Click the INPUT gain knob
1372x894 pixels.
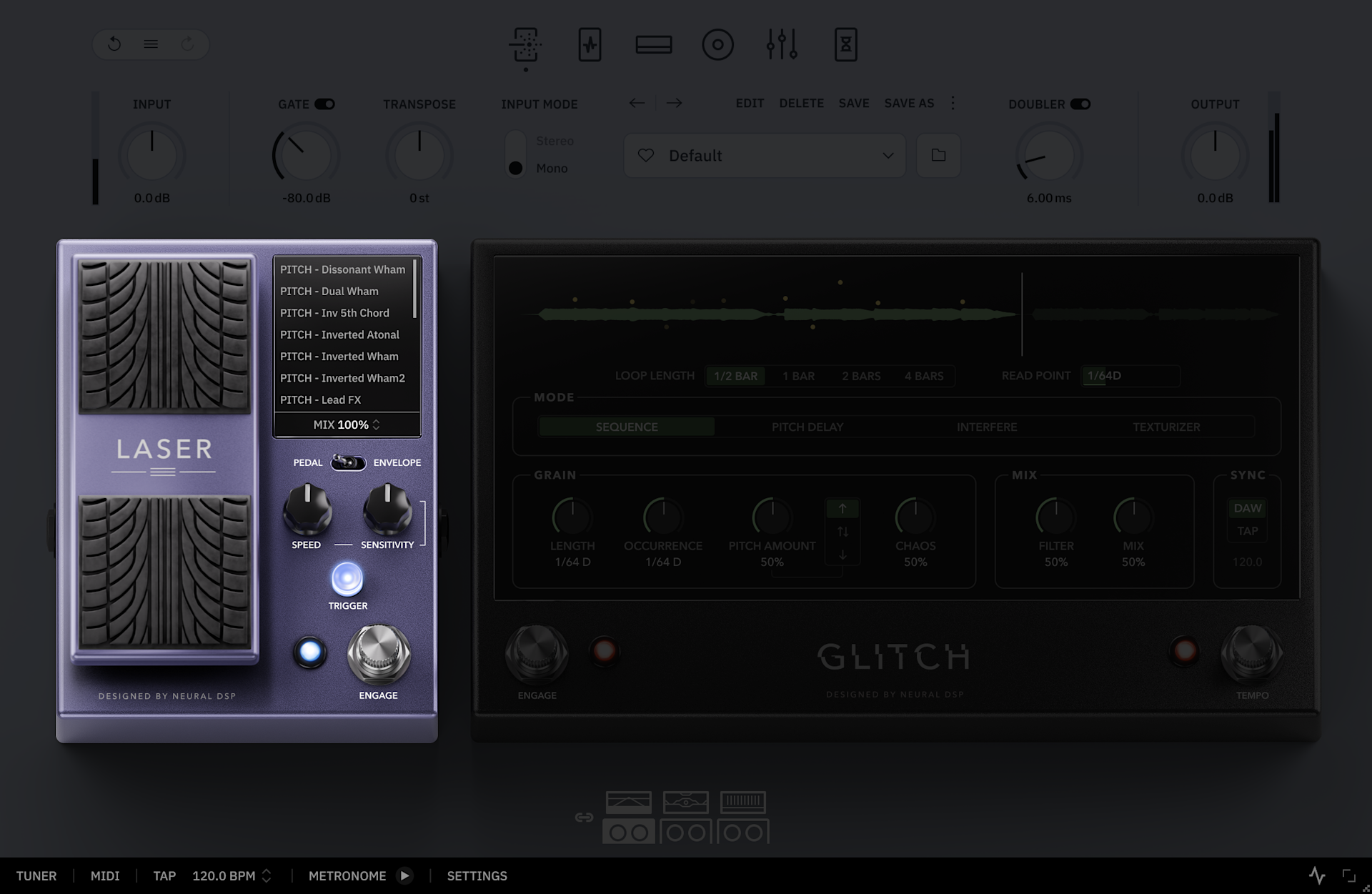[x=151, y=155]
